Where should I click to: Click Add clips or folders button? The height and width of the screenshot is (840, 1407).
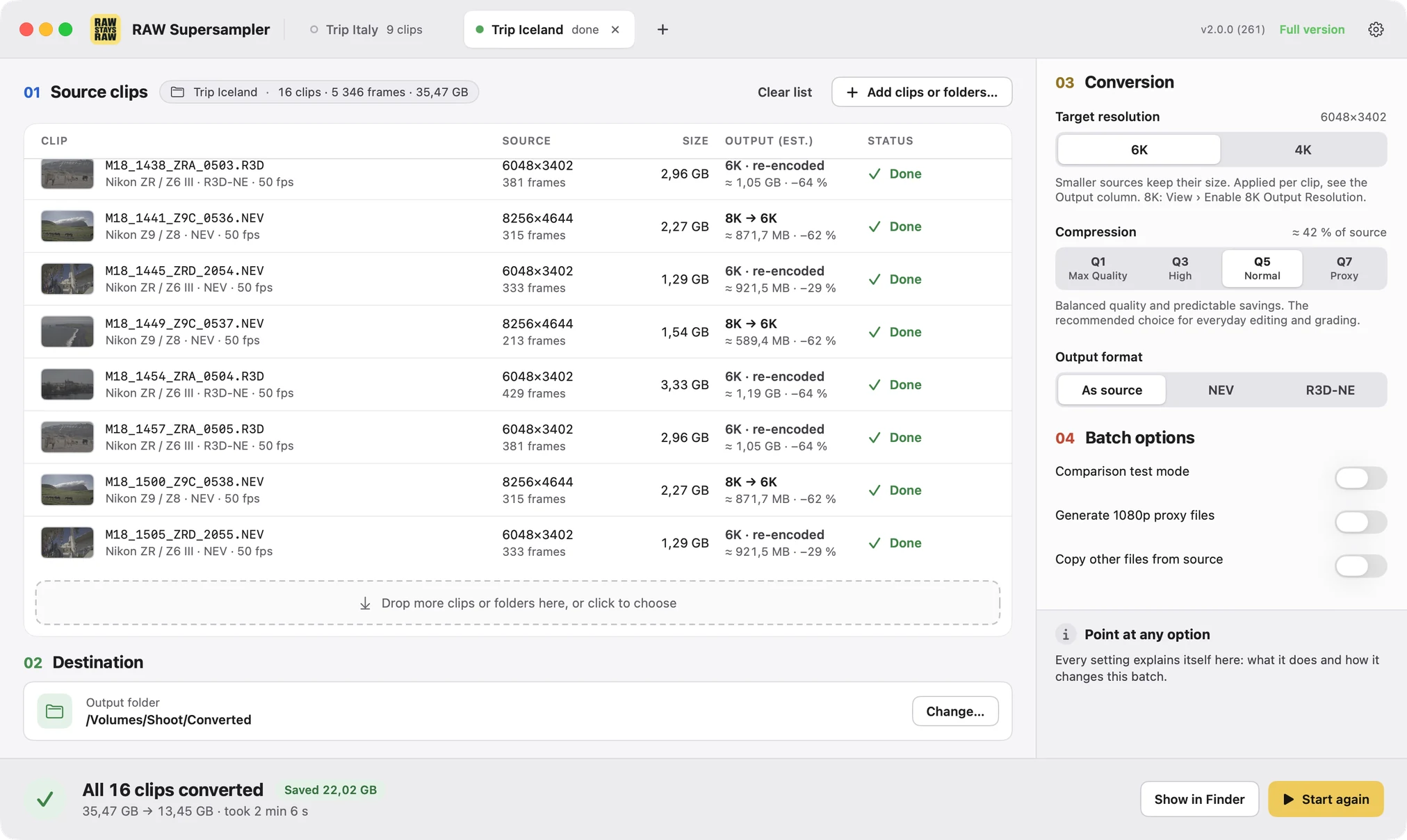coord(922,92)
